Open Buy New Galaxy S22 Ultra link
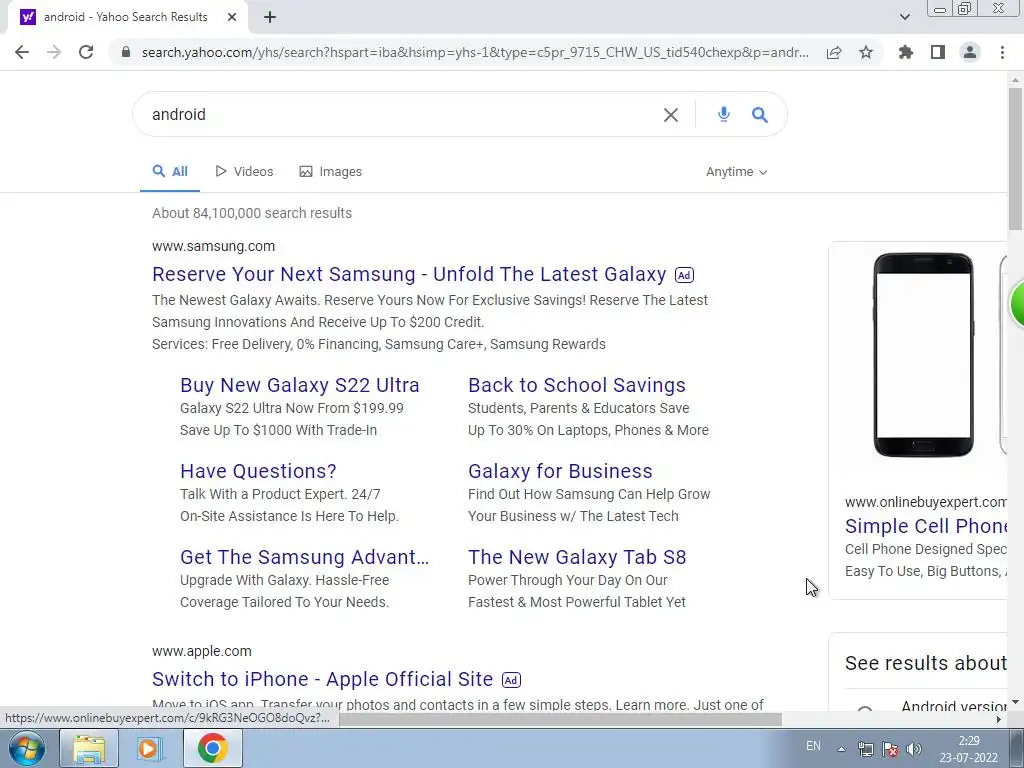1024x768 pixels. (300, 385)
